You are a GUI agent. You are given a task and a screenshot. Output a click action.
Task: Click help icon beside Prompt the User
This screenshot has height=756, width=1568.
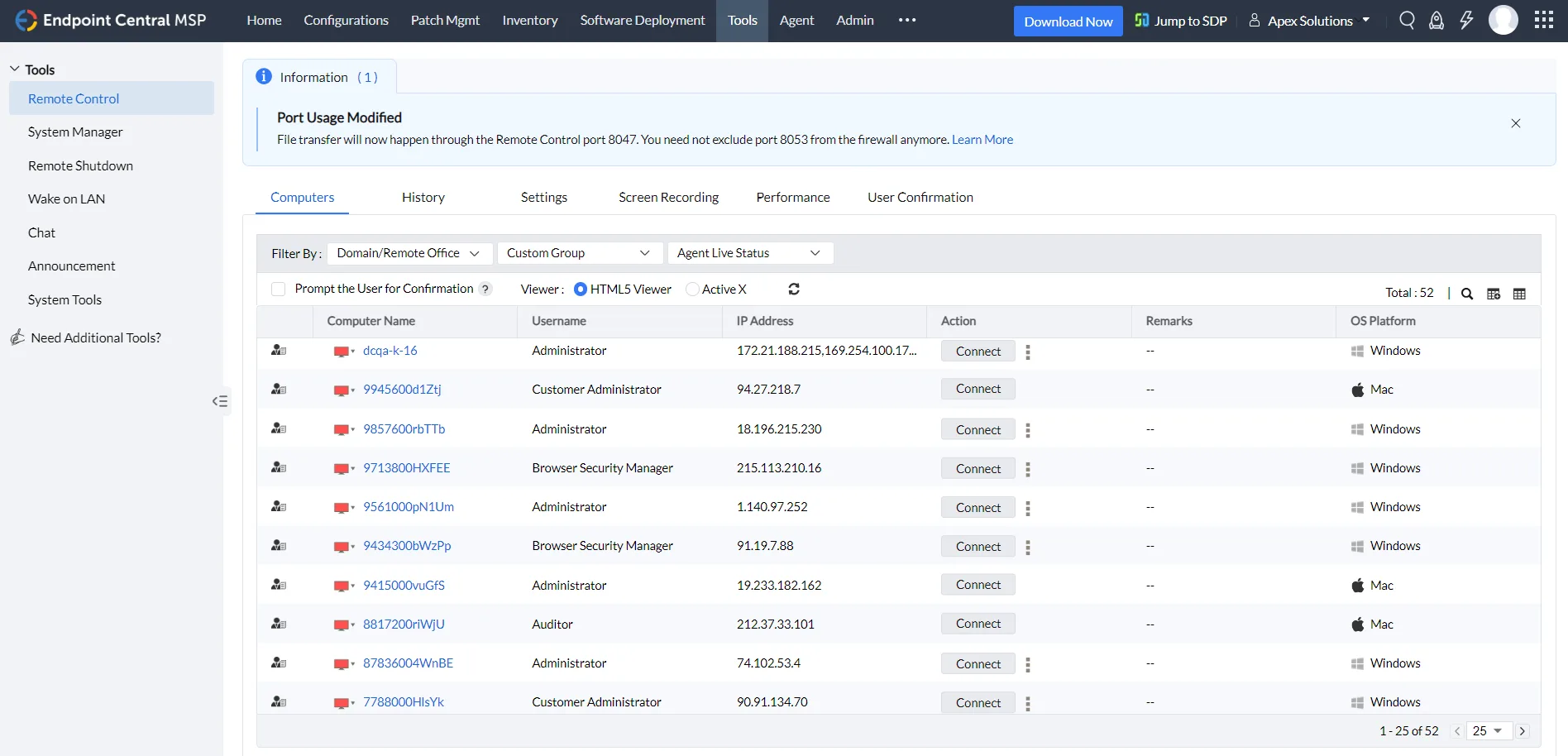click(486, 289)
